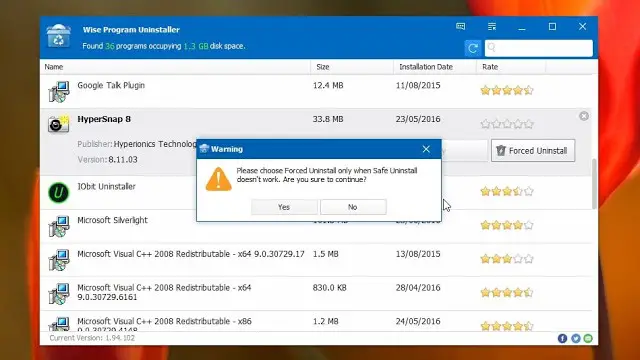Screen dimensions: 640x360
Task: Cancel the warning with No
Action: 353,207
